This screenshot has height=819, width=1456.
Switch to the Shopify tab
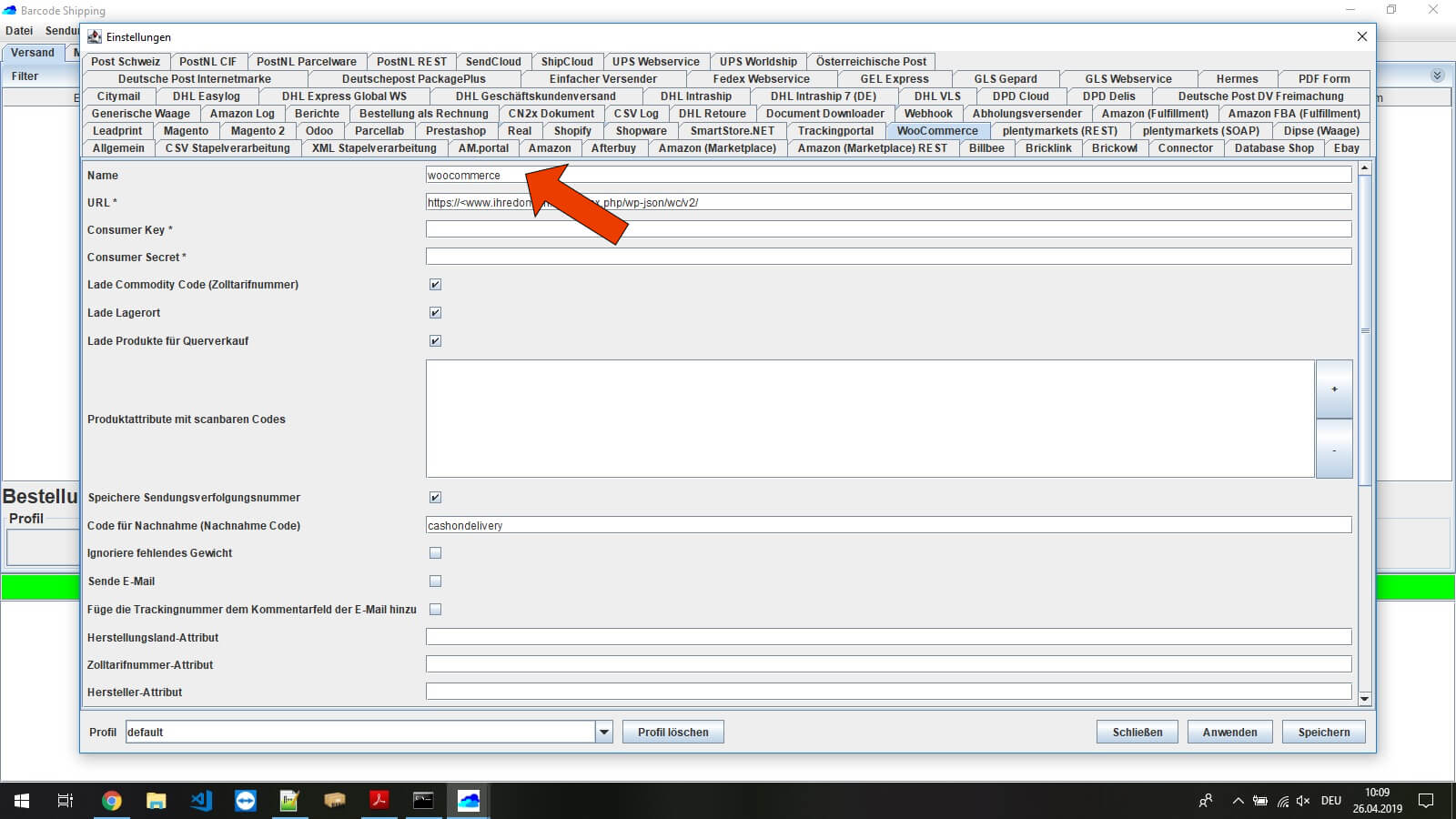(x=572, y=131)
